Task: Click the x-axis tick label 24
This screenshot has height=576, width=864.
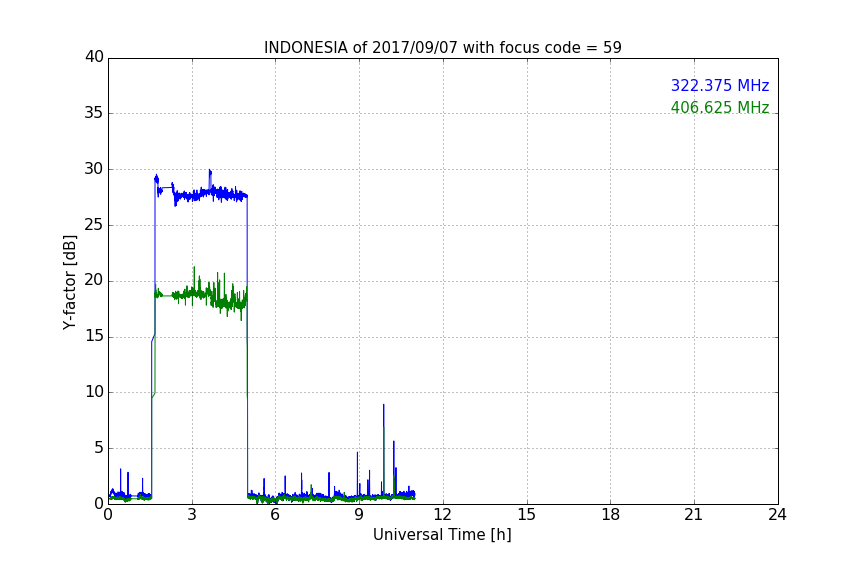Action: point(777,515)
